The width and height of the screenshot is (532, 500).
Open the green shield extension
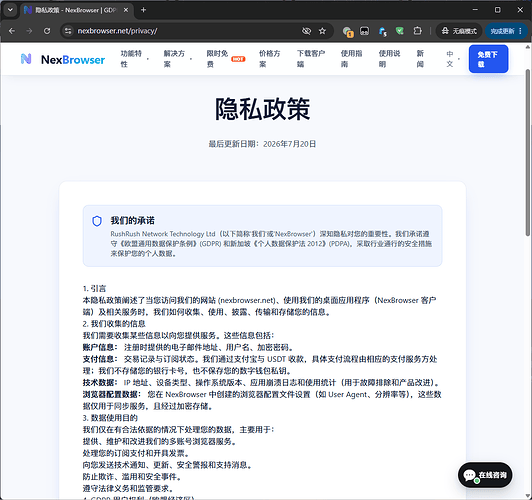tap(400, 31)
